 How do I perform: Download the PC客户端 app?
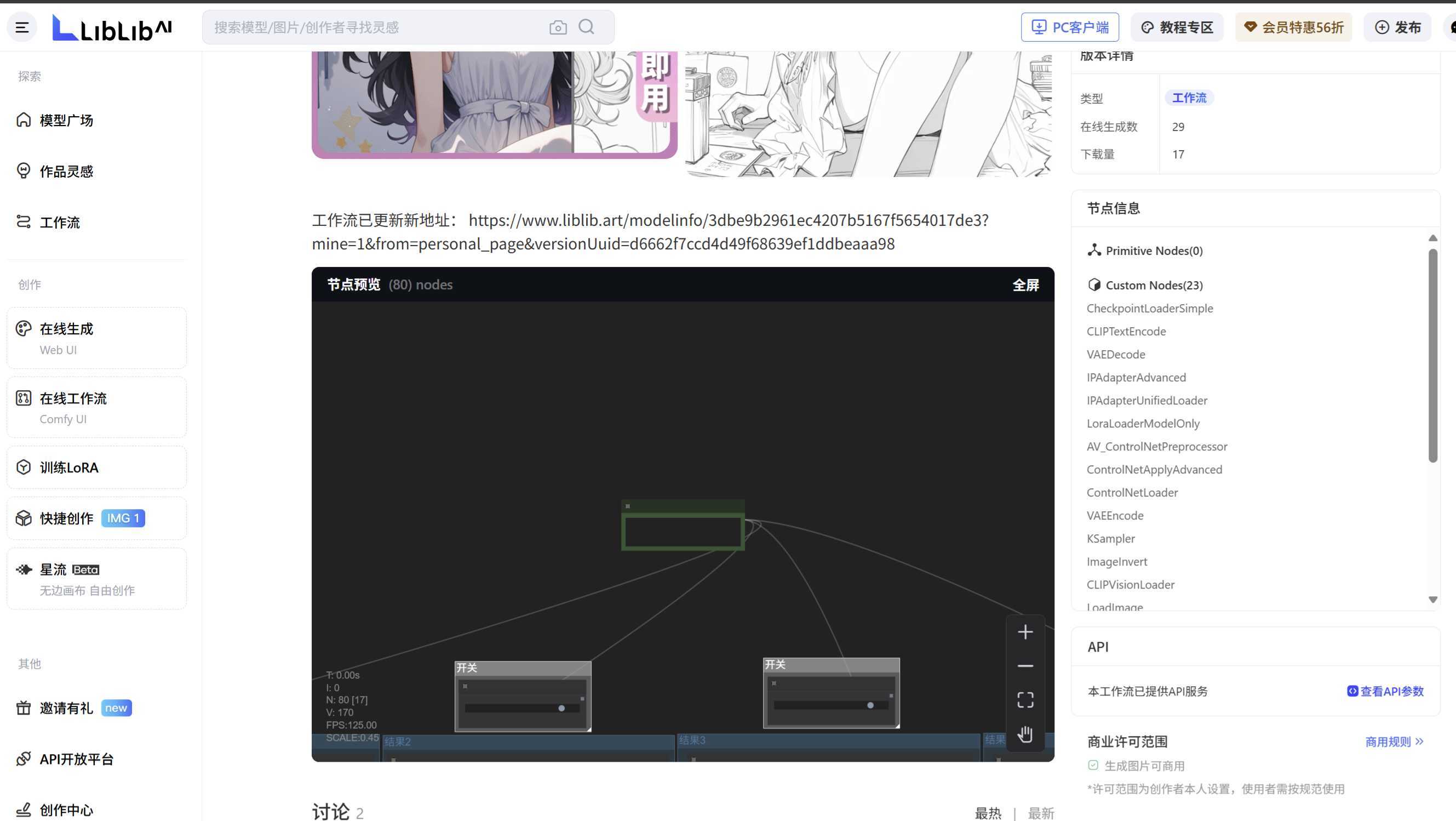1069,27
